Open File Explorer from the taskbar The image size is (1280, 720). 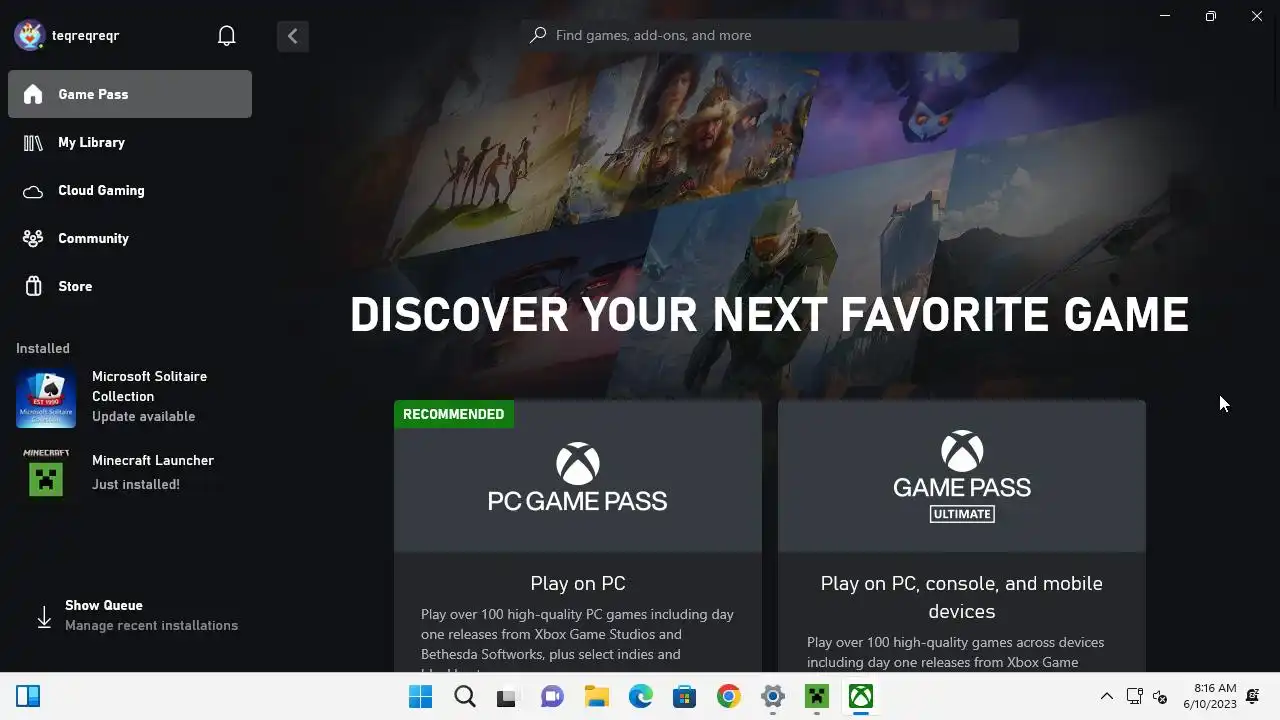597,697
